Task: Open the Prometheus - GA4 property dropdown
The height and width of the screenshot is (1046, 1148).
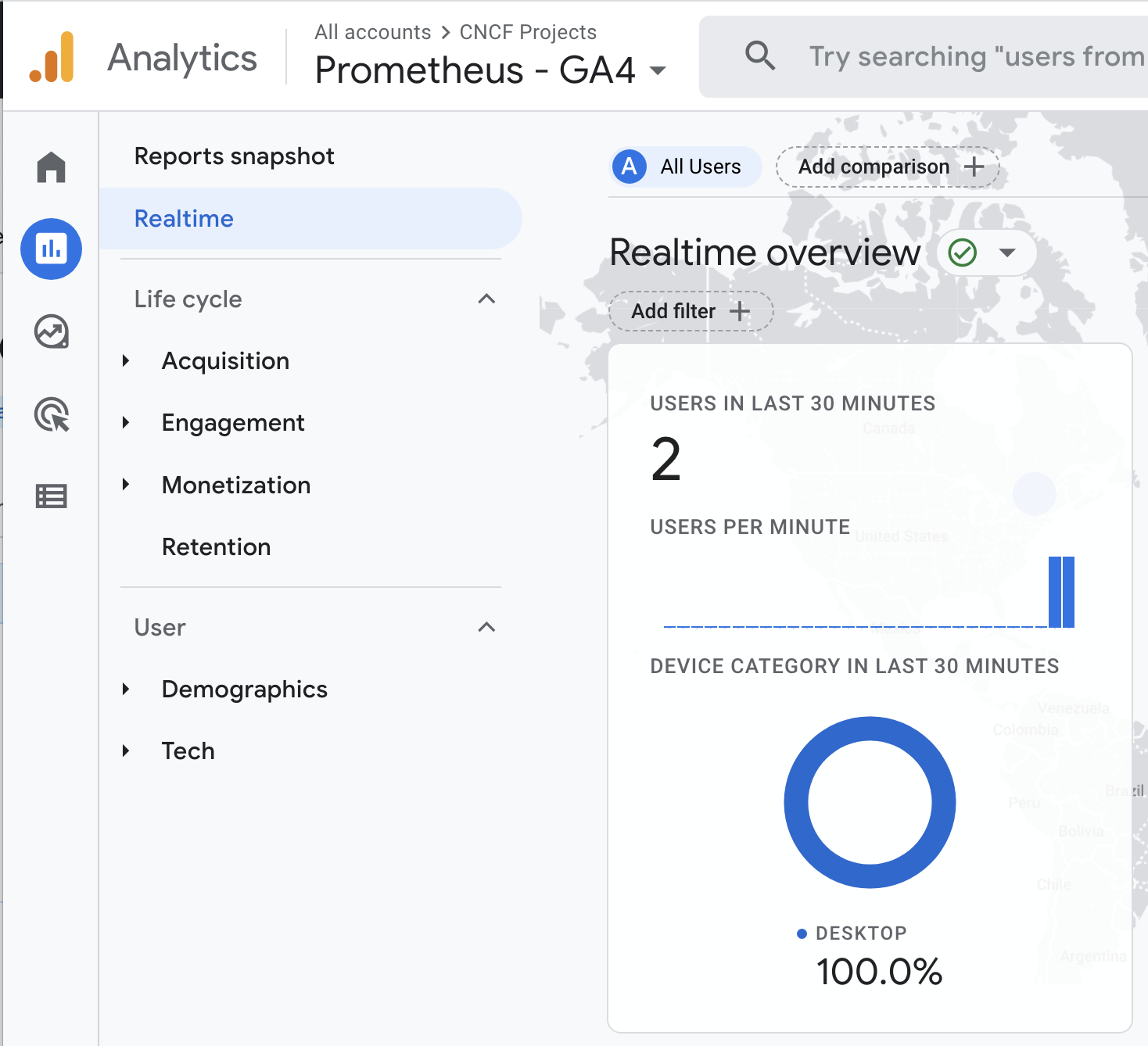Action: pos(658,71)
